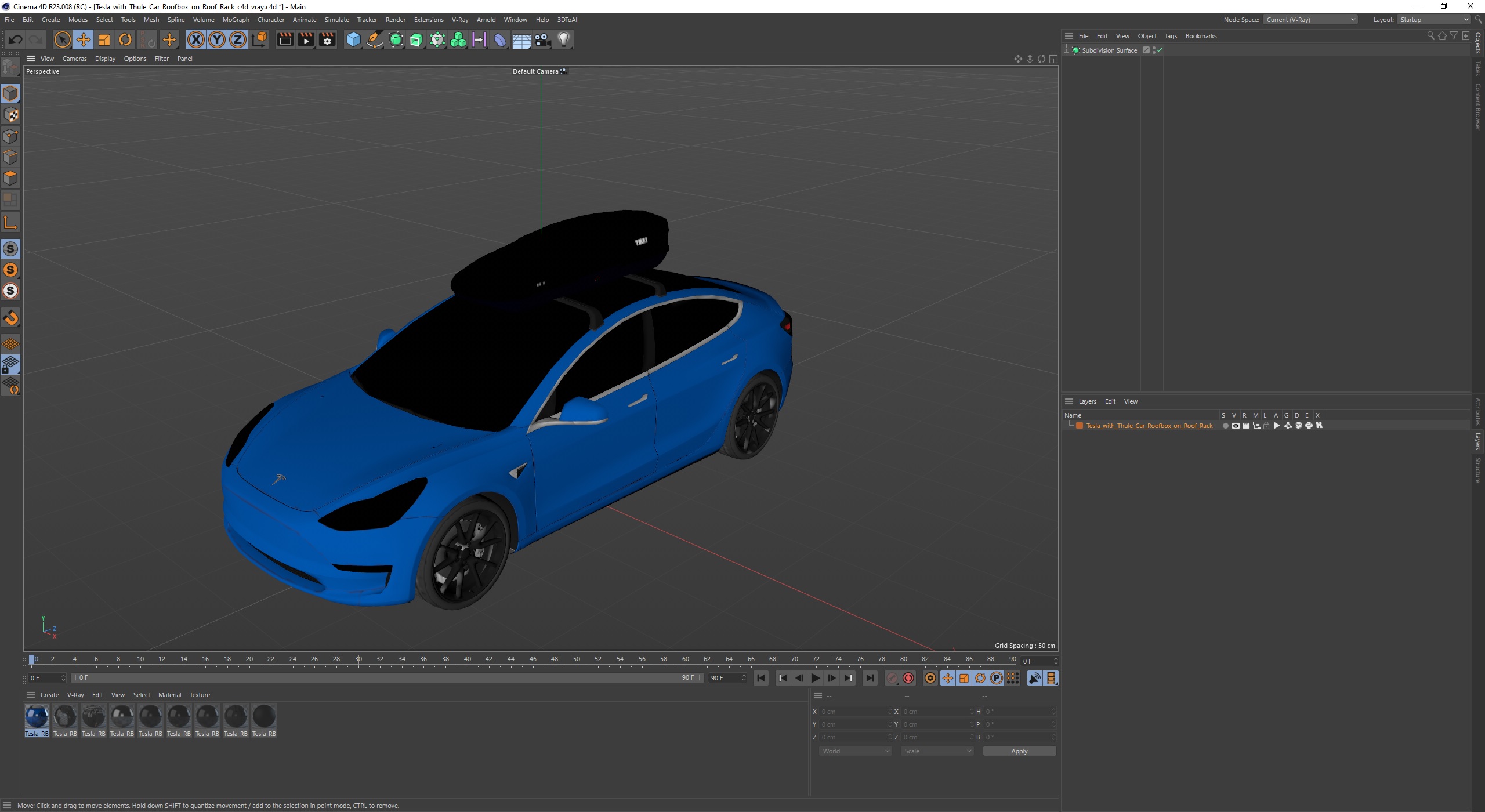1485x812 pixels.
Task: Toggle Tesla layer lock icon
Action: click(x=1266, y=426)
